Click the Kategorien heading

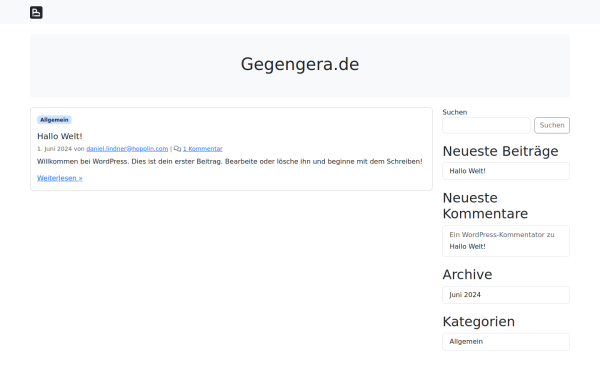point(479,321)
